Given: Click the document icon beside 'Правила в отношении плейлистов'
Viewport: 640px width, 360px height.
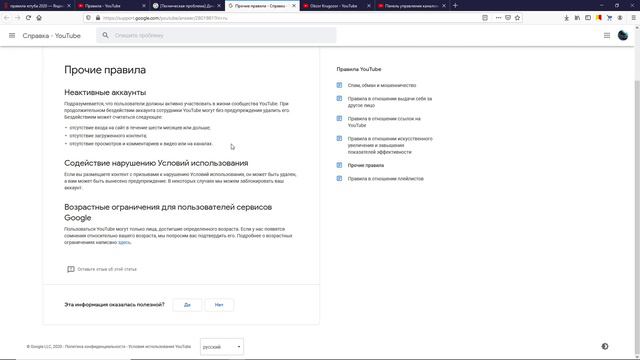Looking at the screenshot, I should point(339,178).
